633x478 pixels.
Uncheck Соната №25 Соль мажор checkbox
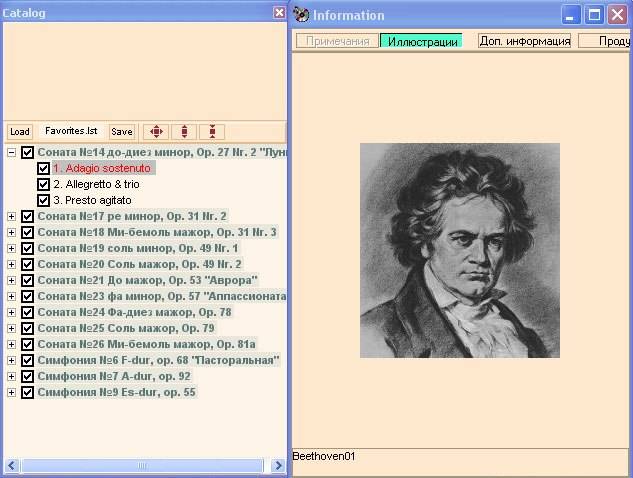pos(27,328)
